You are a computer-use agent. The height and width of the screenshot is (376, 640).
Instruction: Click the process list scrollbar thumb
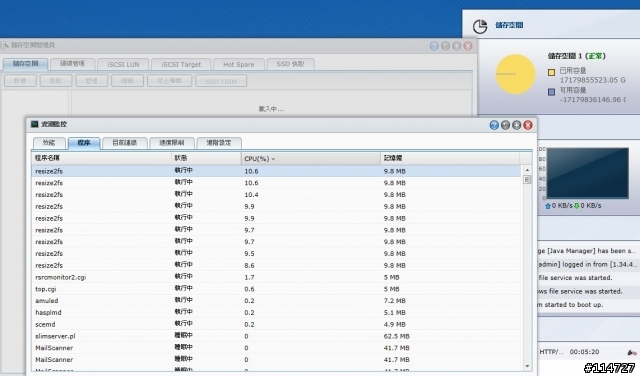click(527, 180)
